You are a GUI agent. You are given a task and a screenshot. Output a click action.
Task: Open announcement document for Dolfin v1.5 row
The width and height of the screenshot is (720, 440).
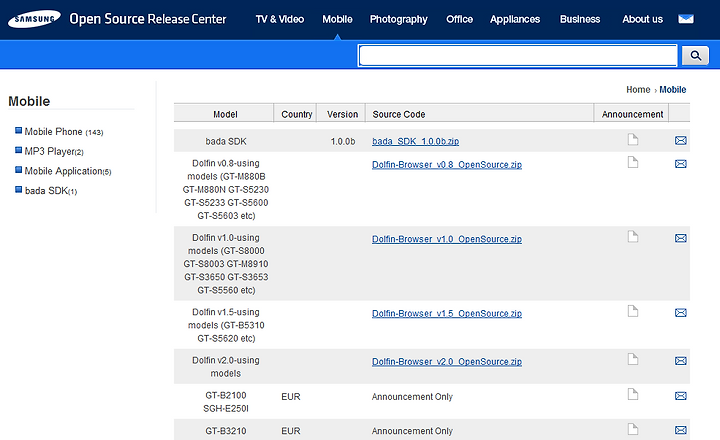[633, 311]
